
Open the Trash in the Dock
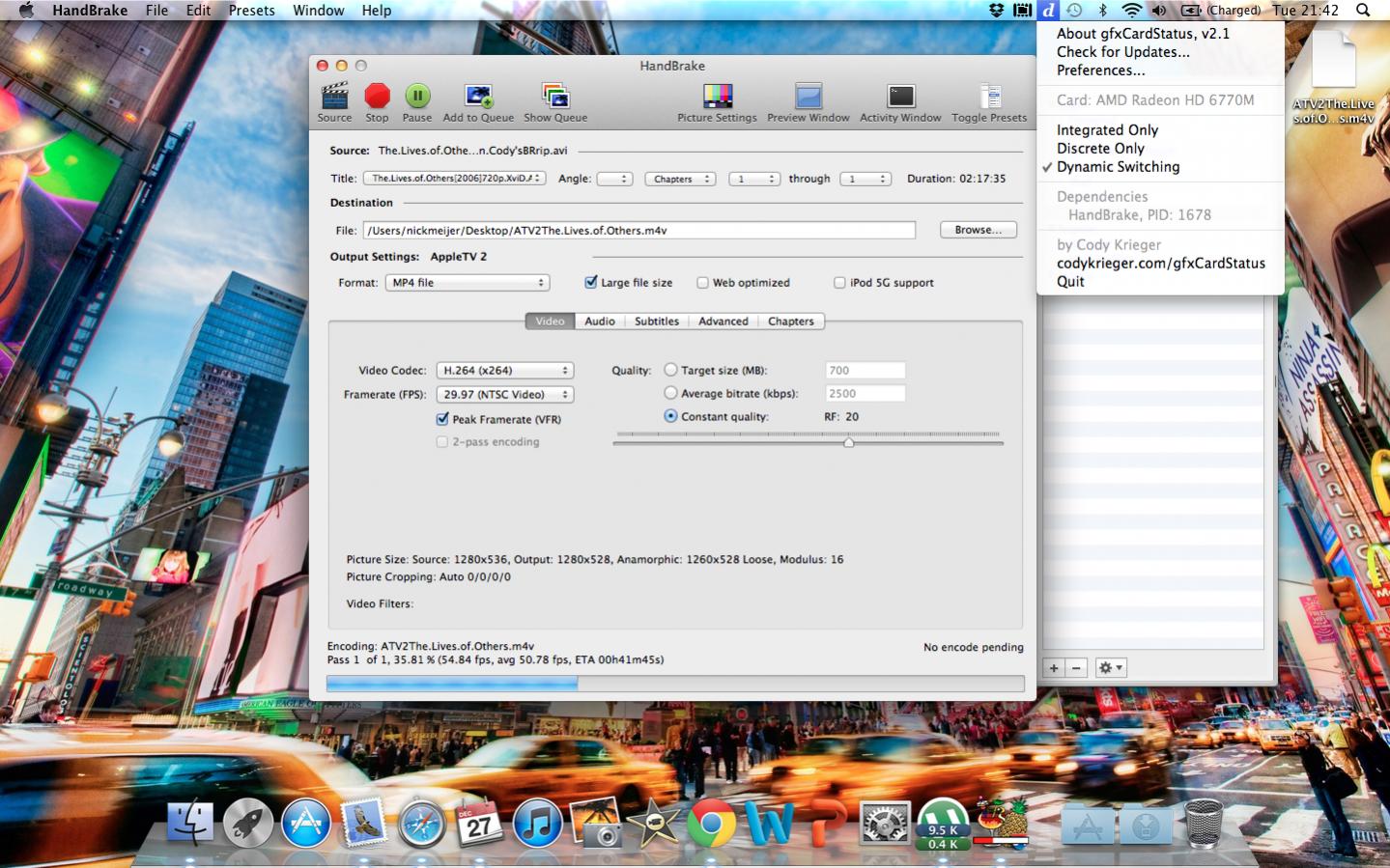pyautogui.click(x=1204, y=824)
